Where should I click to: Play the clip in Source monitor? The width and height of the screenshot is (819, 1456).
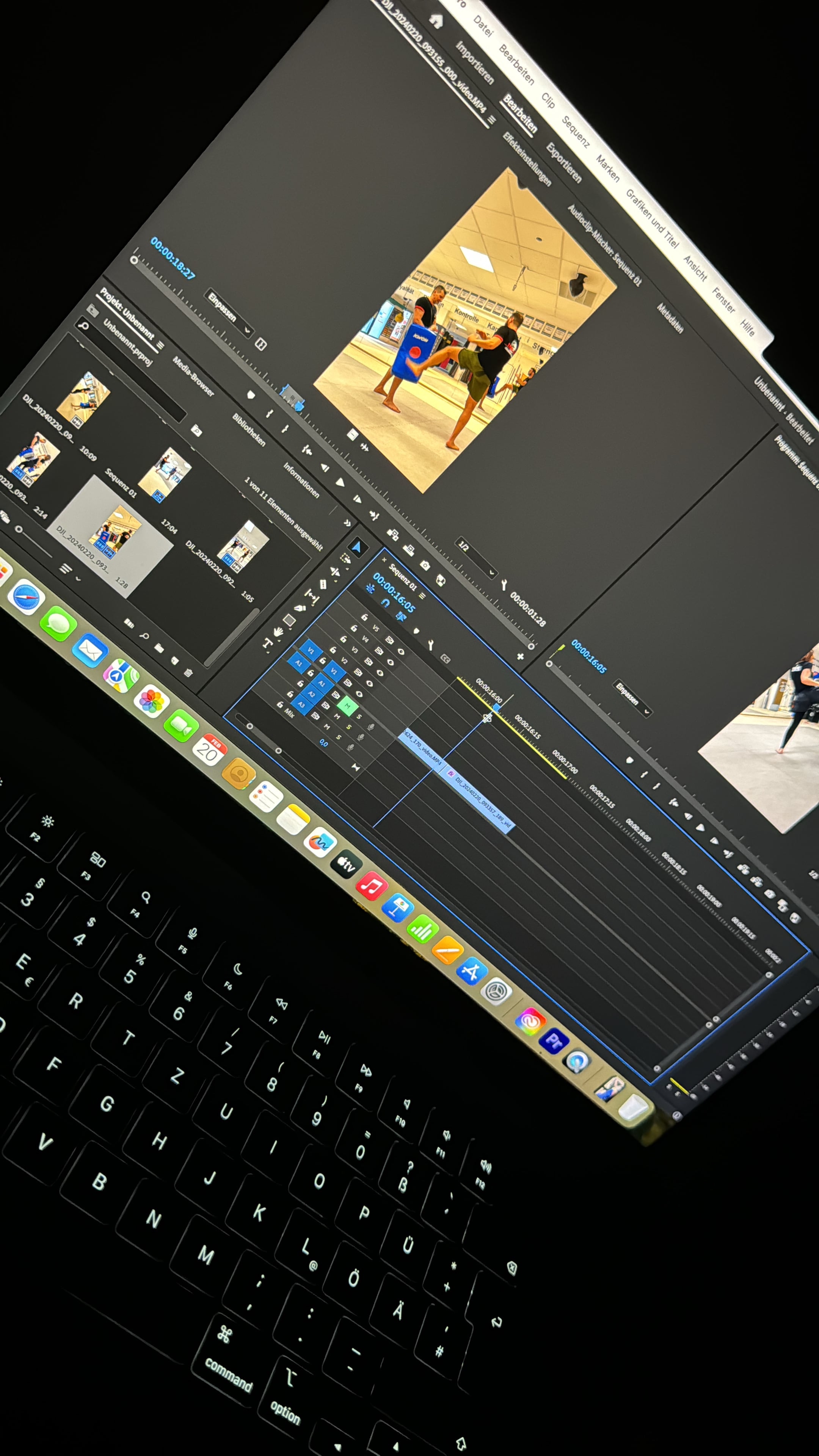[340, 483]
